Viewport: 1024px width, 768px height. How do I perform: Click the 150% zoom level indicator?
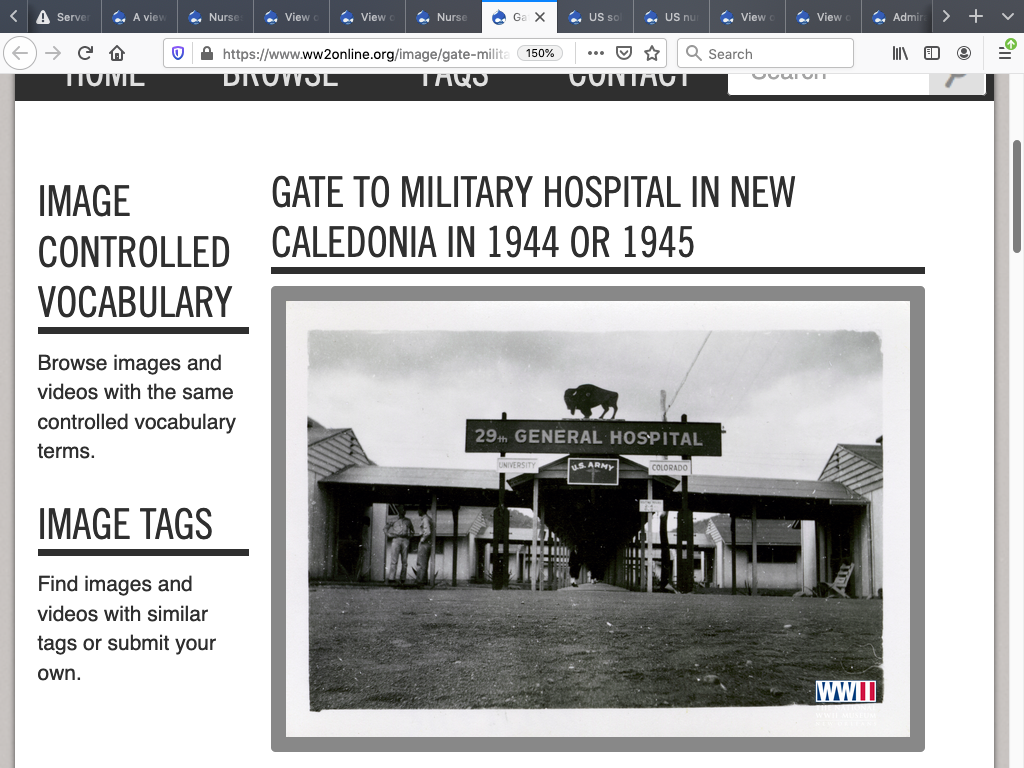coord(540,54)
